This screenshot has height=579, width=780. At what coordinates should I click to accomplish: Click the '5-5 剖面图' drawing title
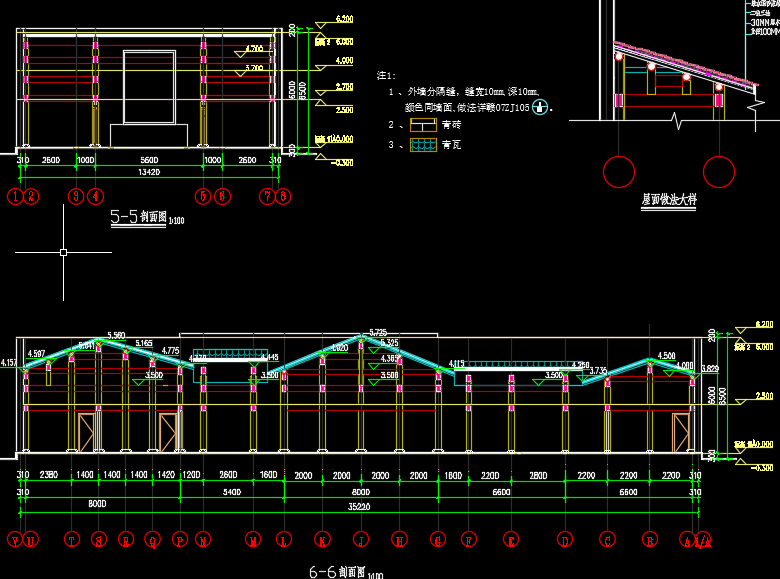coord(138,216)
